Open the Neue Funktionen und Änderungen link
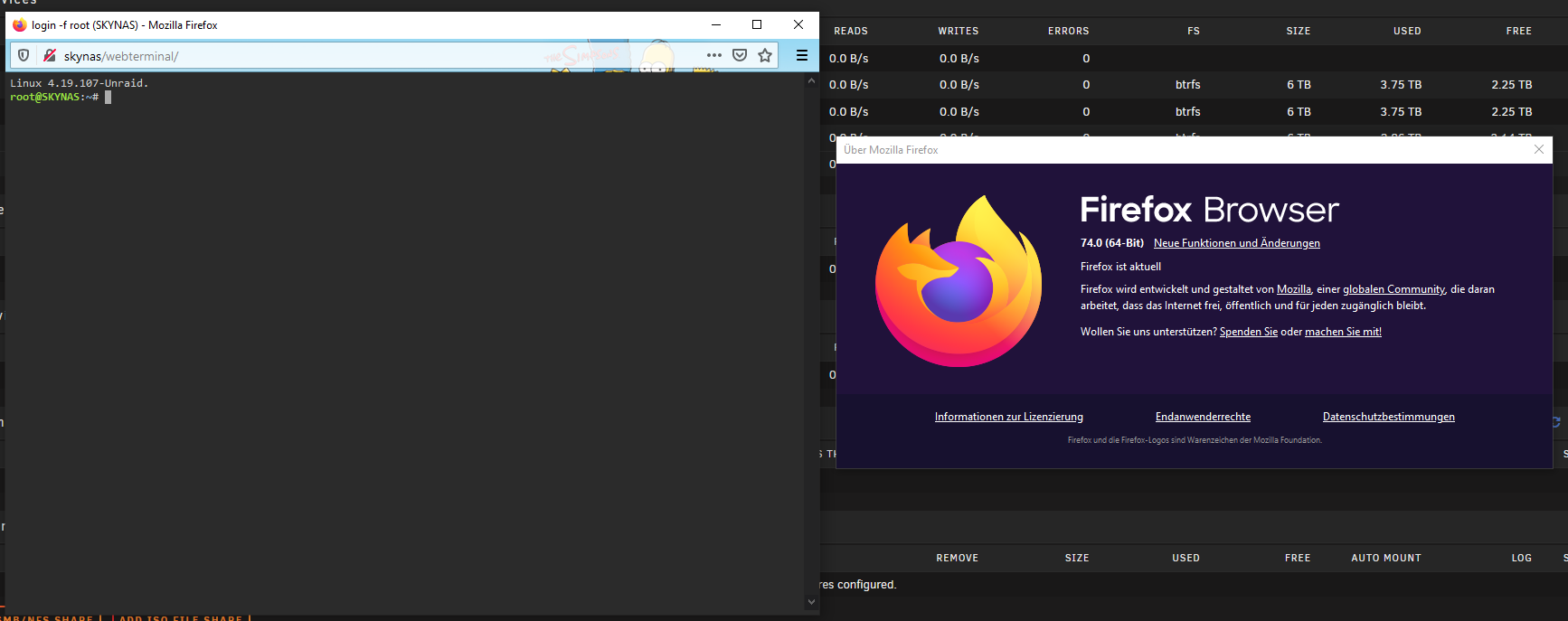Viewport: 1568px width, 621px height. pos(1237,243)
